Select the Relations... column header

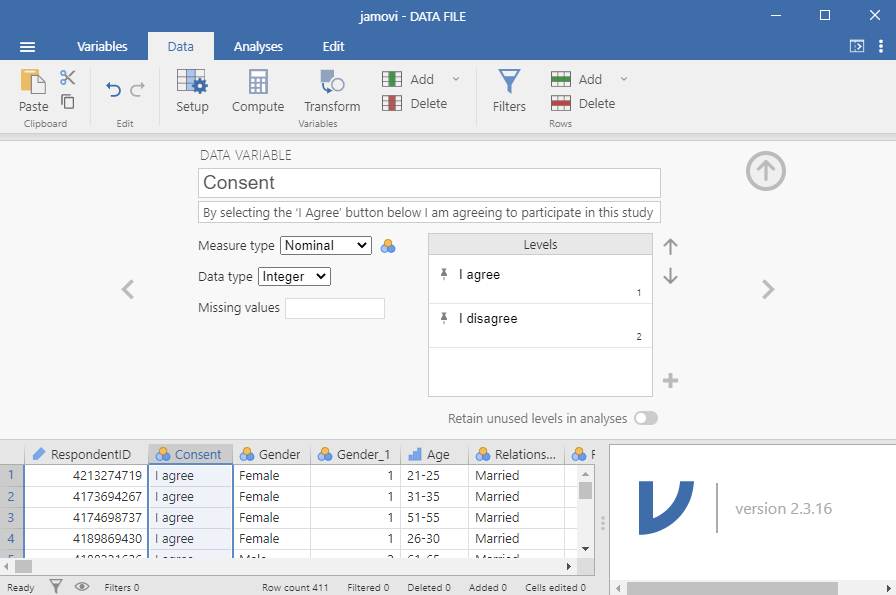517,454
